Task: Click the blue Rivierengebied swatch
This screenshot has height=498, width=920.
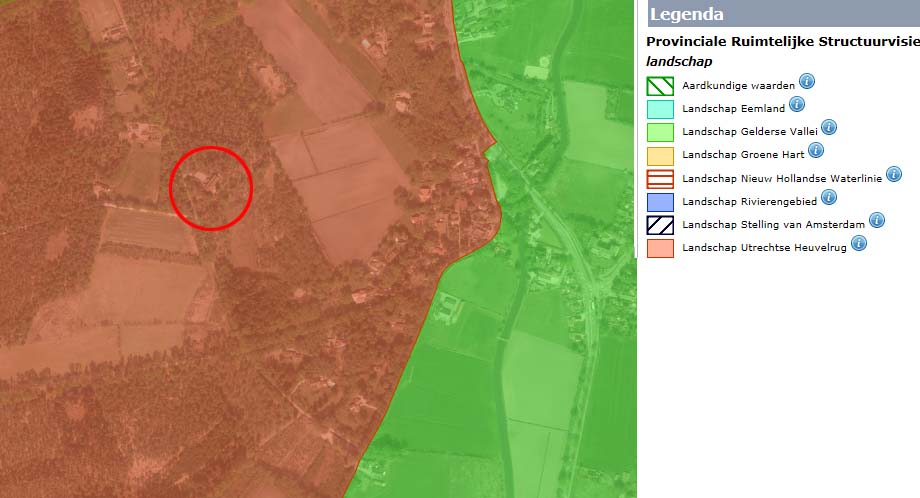Action: click(660, 202)
